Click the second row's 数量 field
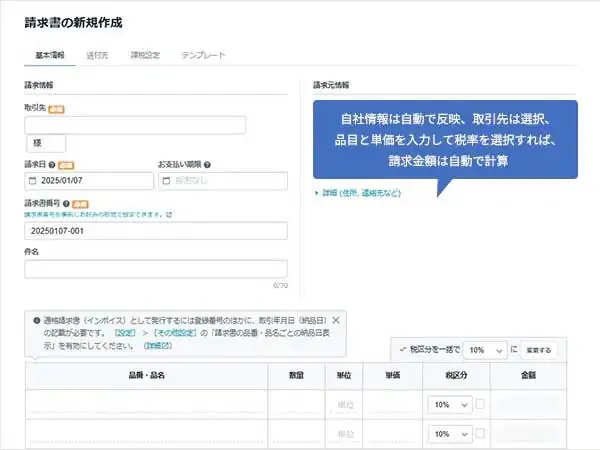600x450 pixels. point(297,434)
